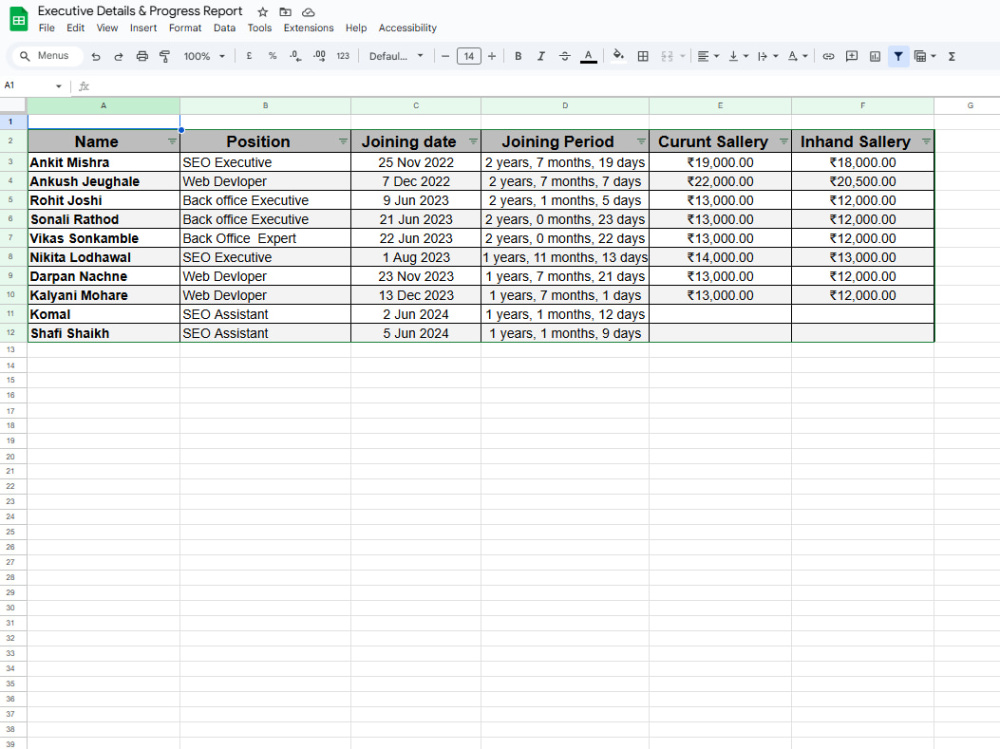Select the cell ₹22,000.00
This screenshot has width=1000, height=749.
click(x=720, y=181)
